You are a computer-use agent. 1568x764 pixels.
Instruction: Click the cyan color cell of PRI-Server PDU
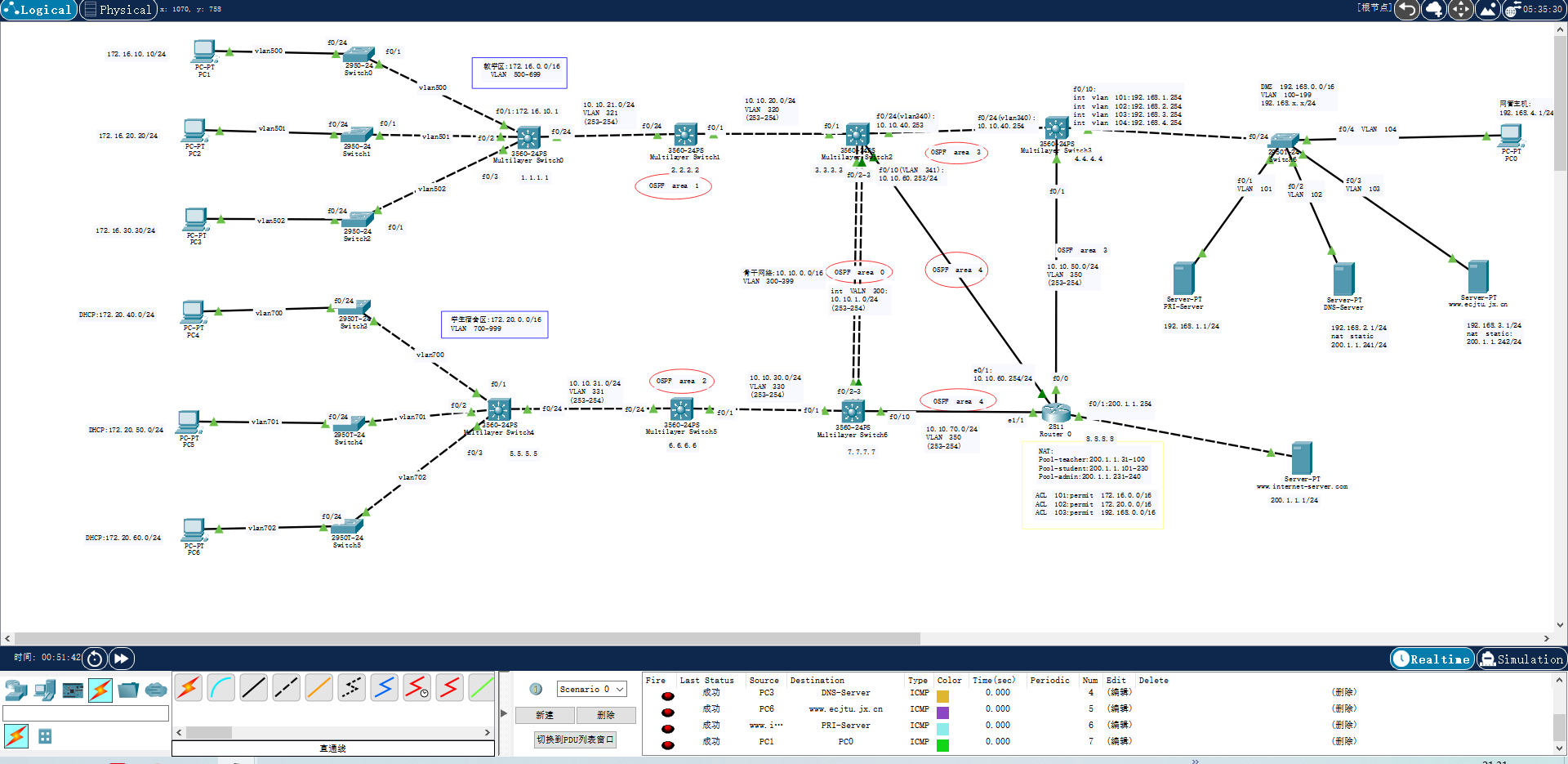(x=942, y=729)
